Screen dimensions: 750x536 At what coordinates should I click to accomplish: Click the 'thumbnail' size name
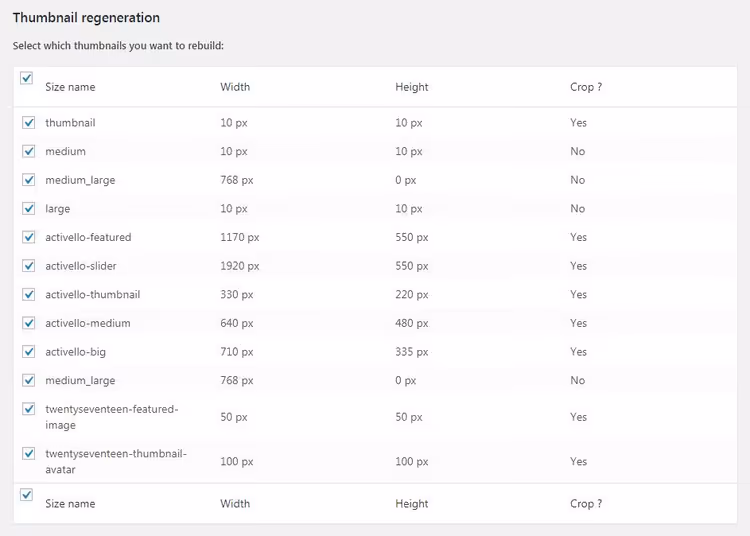point(70,123)
